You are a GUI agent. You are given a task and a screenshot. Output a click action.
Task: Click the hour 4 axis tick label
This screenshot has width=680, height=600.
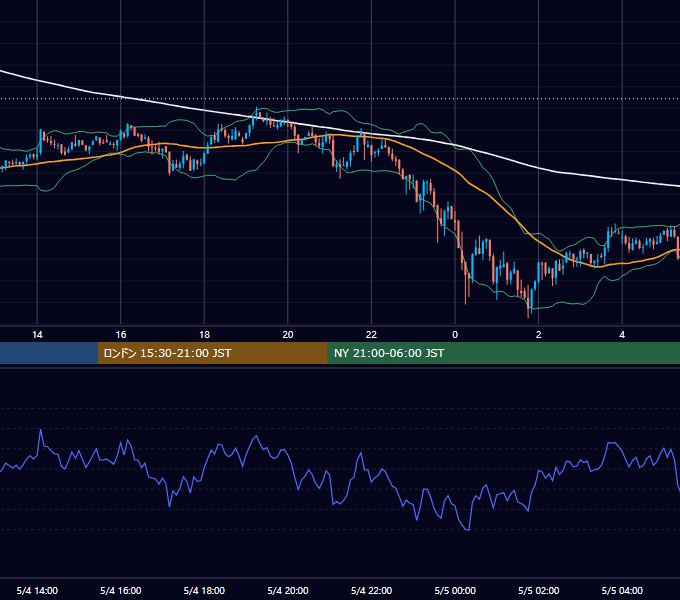click(622, 335)
